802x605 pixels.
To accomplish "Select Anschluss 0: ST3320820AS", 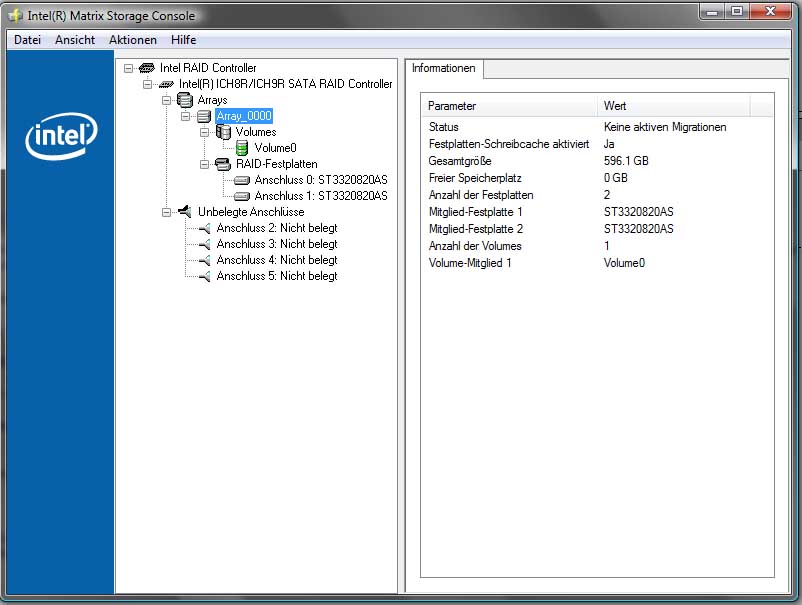I will [321, 180].
